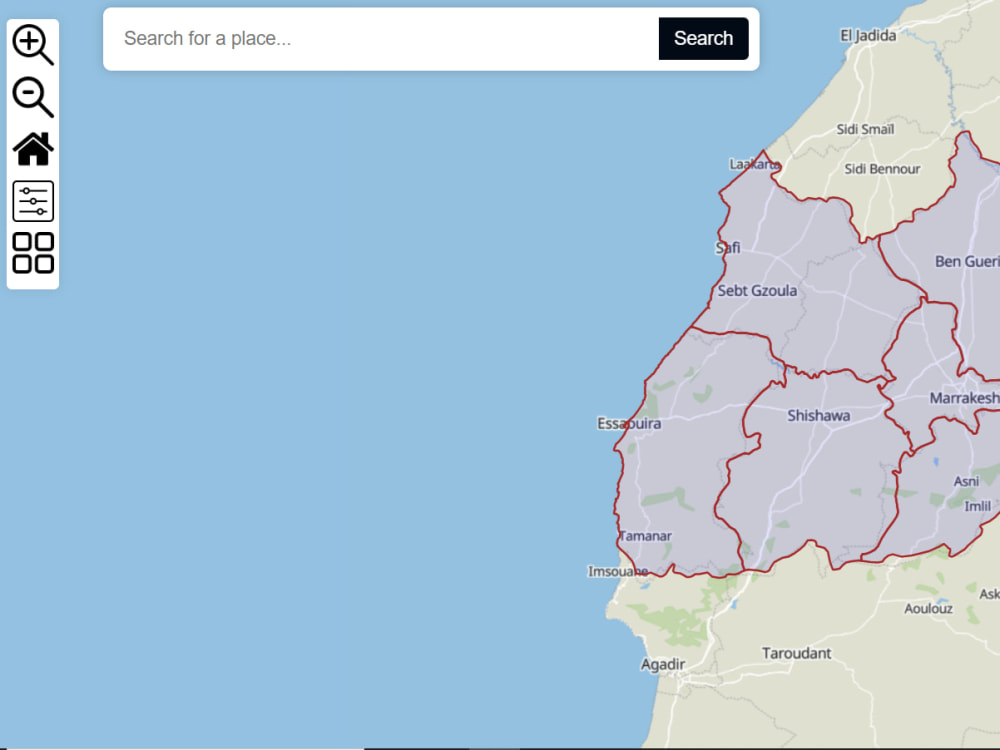
Task: Select the Sebt Gzoula label
Action: 759,291
